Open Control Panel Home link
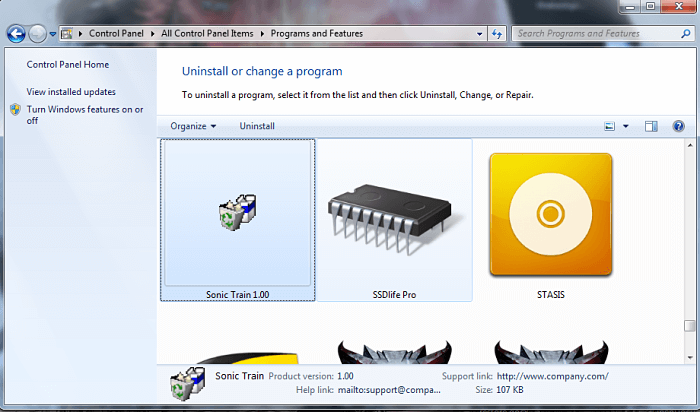The image size is (700, 412). point(68,65)
